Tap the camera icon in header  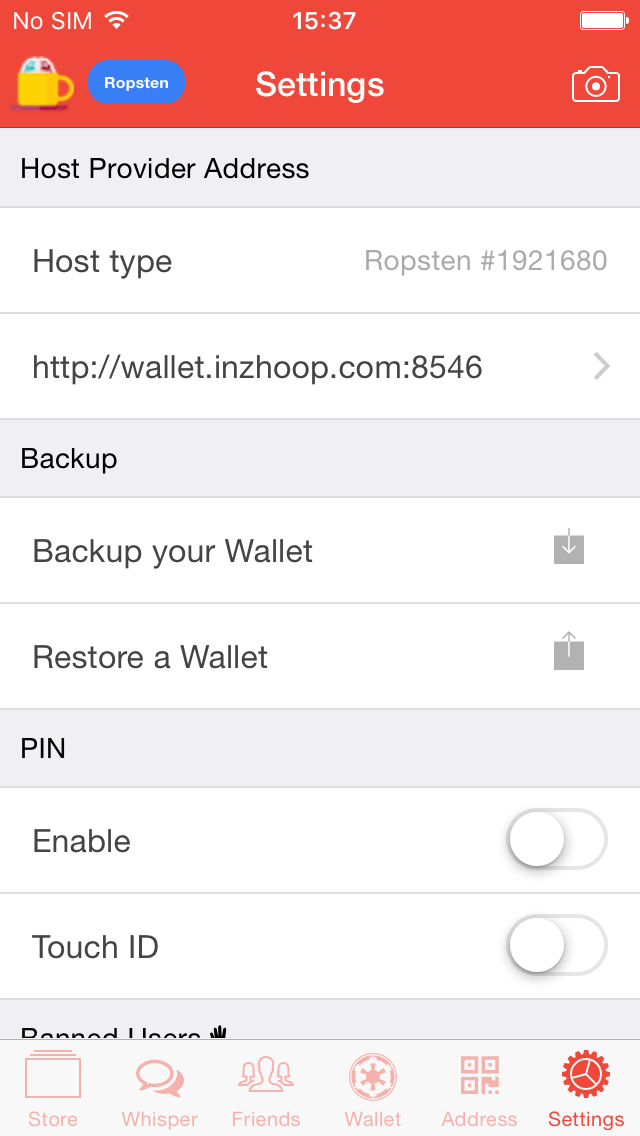(596, 85)
